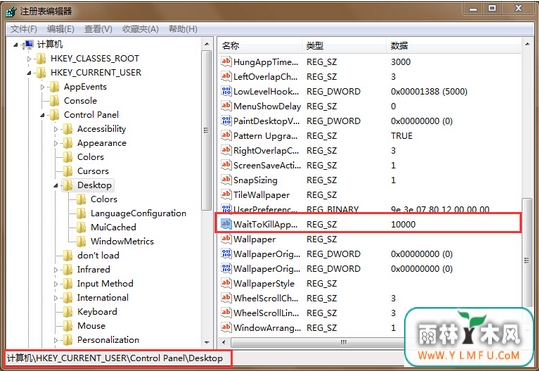Click the tree pane scroll down arrow
This screenshot has width=539, height=372.
[207, 342]
